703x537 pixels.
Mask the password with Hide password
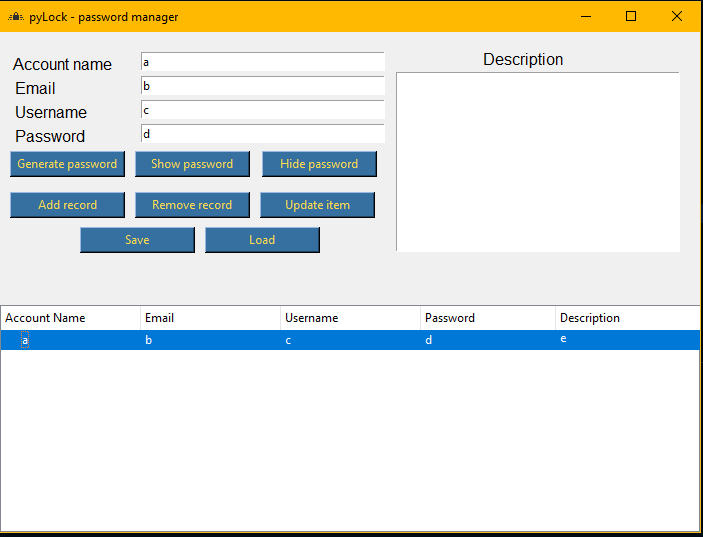click(319, 164)
